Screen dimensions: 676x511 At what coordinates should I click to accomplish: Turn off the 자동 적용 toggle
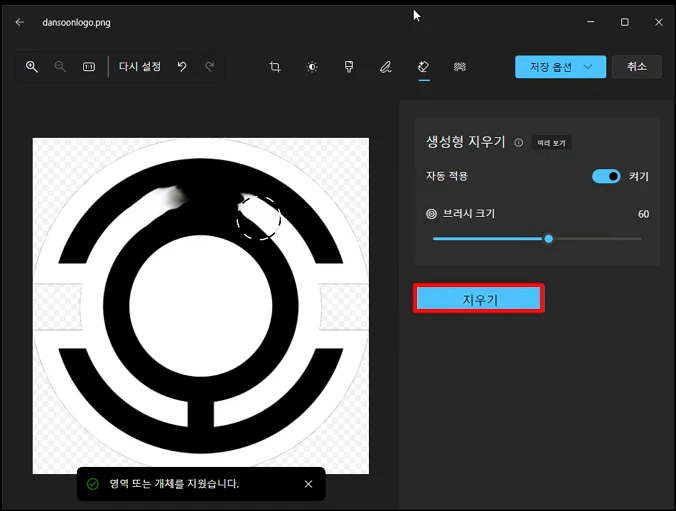tap(606, 176)
